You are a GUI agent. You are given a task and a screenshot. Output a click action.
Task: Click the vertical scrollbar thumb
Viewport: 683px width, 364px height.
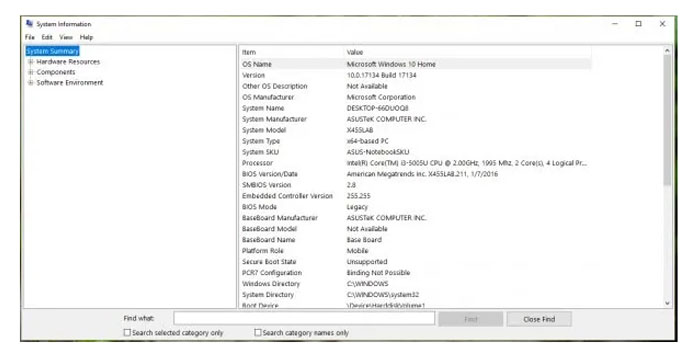pyautogui.click(x=667, y=121)
